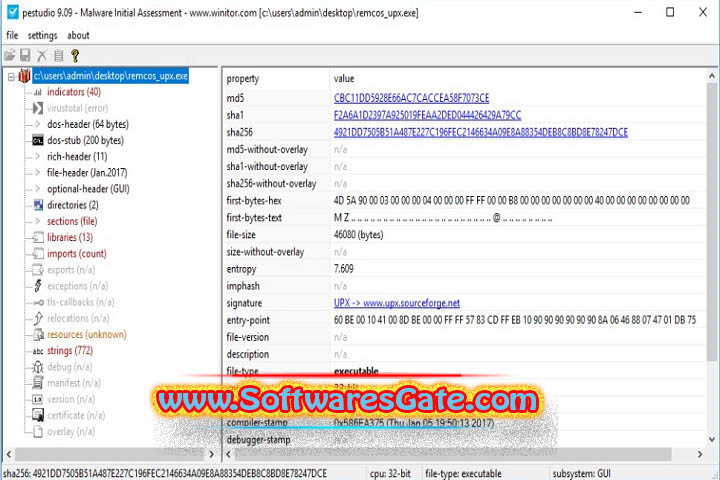Image resolution: width=720 pixels, height=480 pixels.
Task: Click the red file icon at tree root
Action: [x=24, y=76]
